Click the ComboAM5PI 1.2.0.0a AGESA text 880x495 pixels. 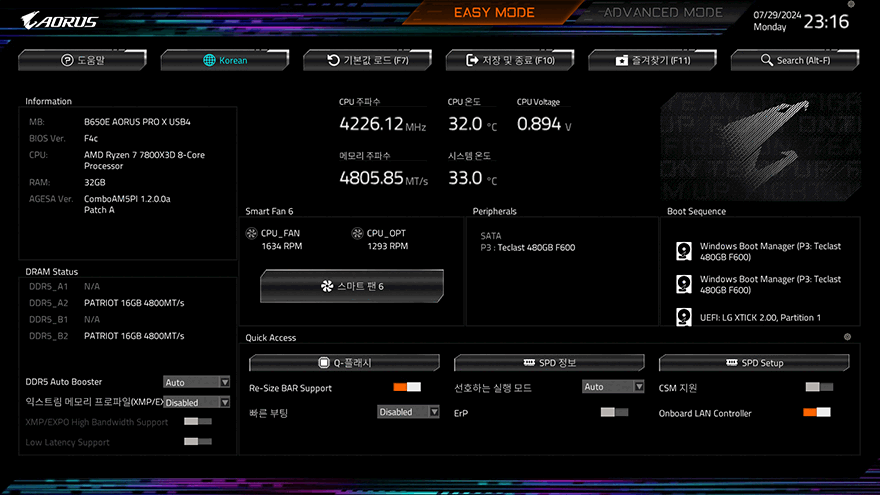pos(127,204)
